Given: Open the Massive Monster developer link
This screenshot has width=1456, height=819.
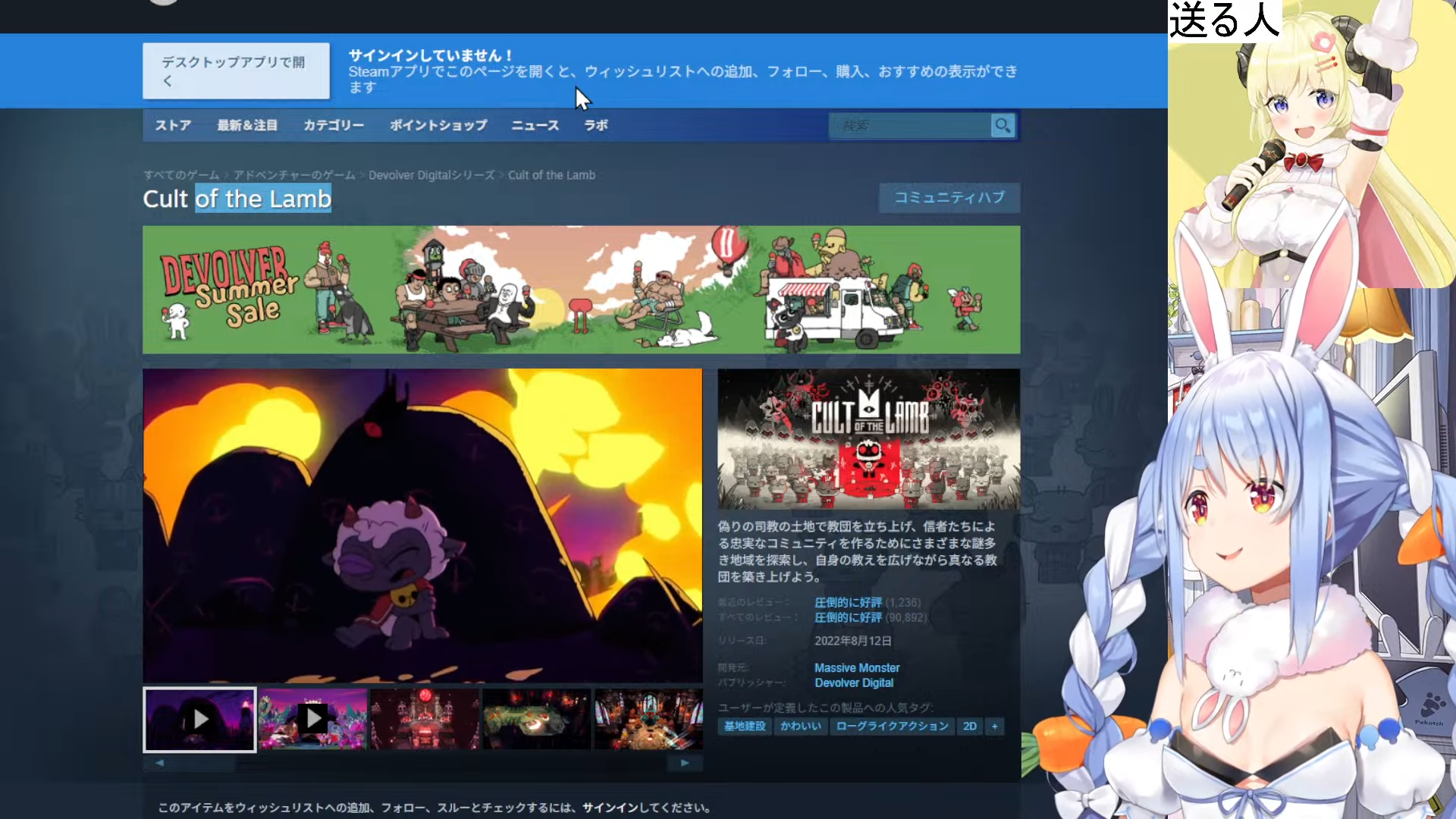Looking at the screenshot, I should coord(857,668).
